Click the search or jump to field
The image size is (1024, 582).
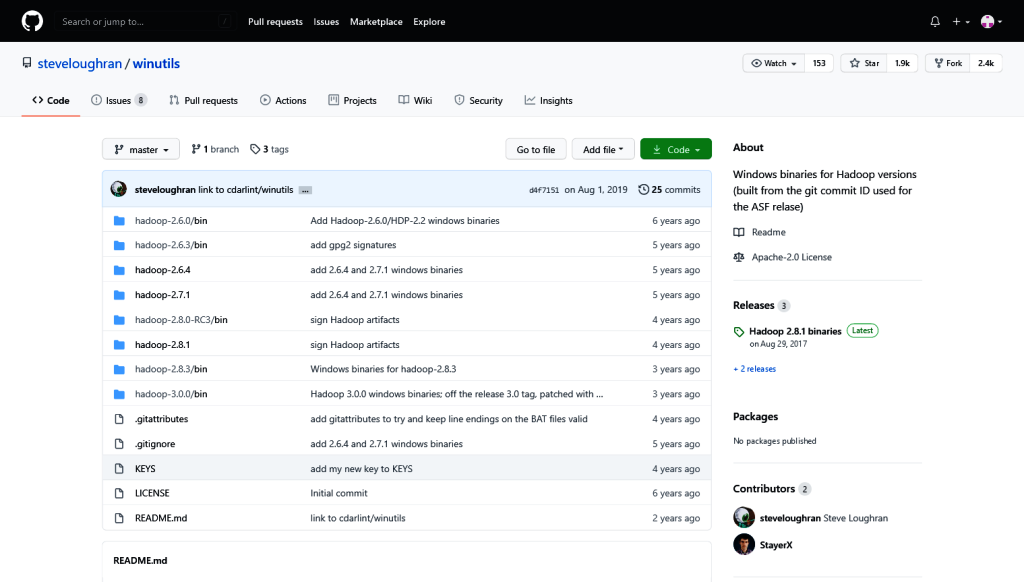pos(146,22)
